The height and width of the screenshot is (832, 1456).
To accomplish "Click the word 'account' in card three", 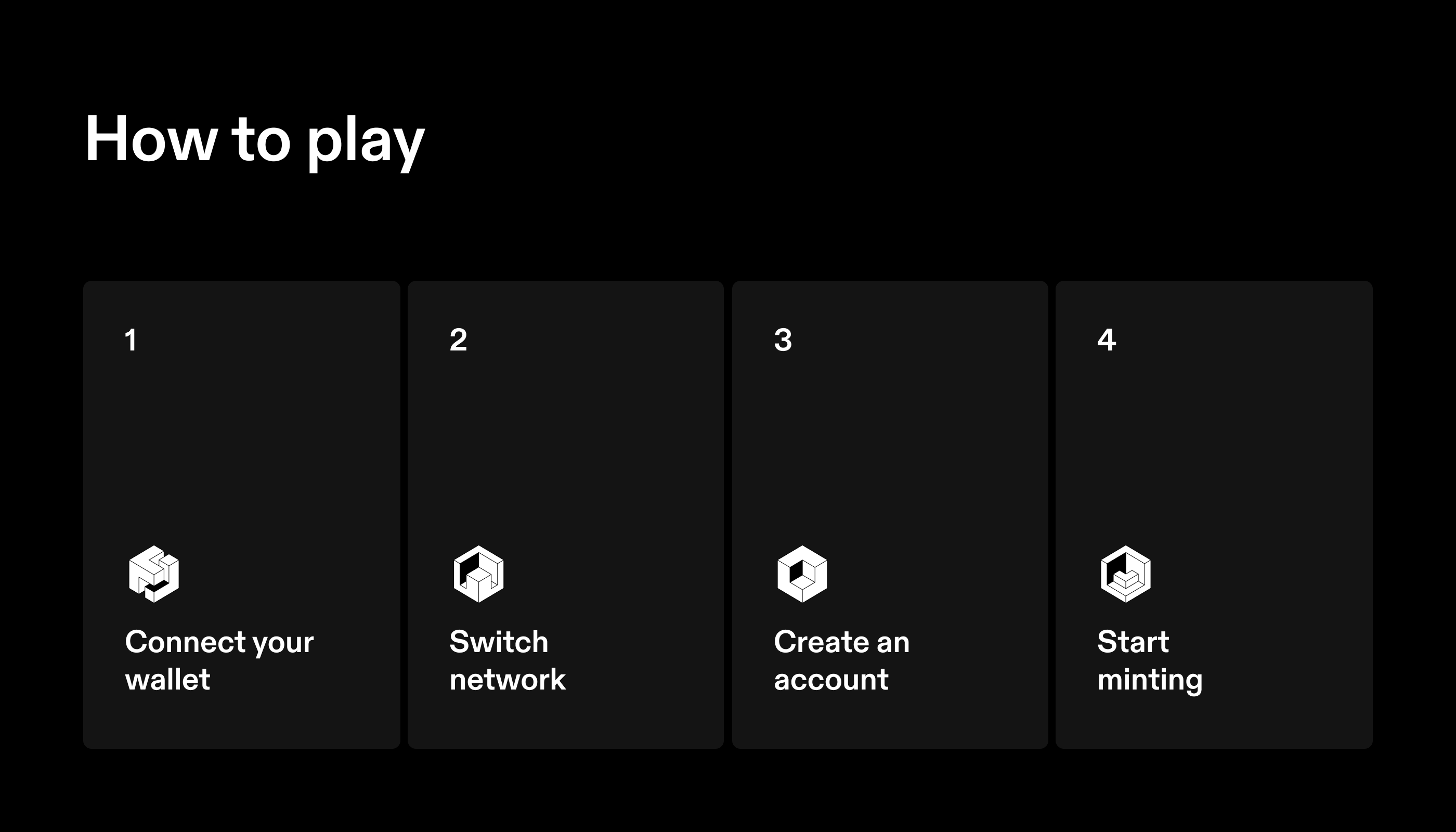I will (831, 680).
